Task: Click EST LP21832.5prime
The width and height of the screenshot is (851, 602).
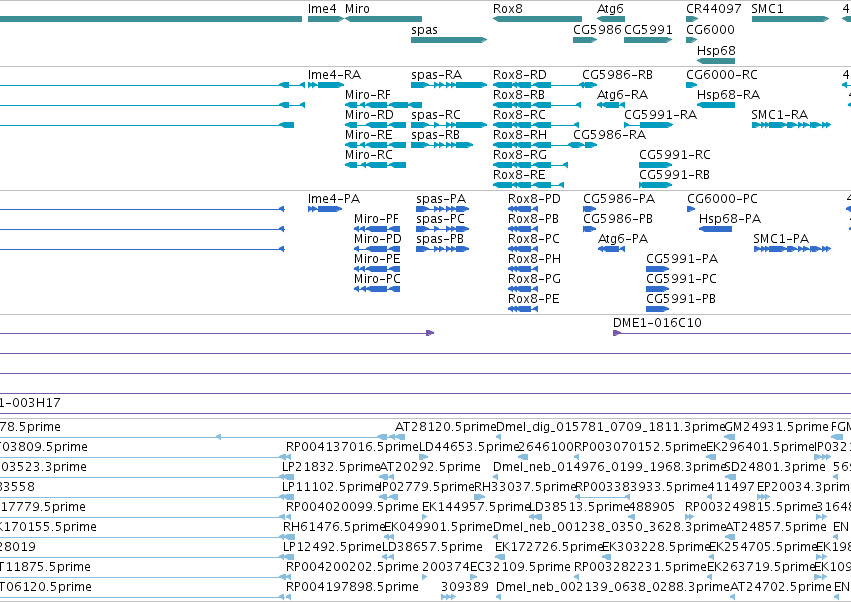Action: (x=332, y=467)
